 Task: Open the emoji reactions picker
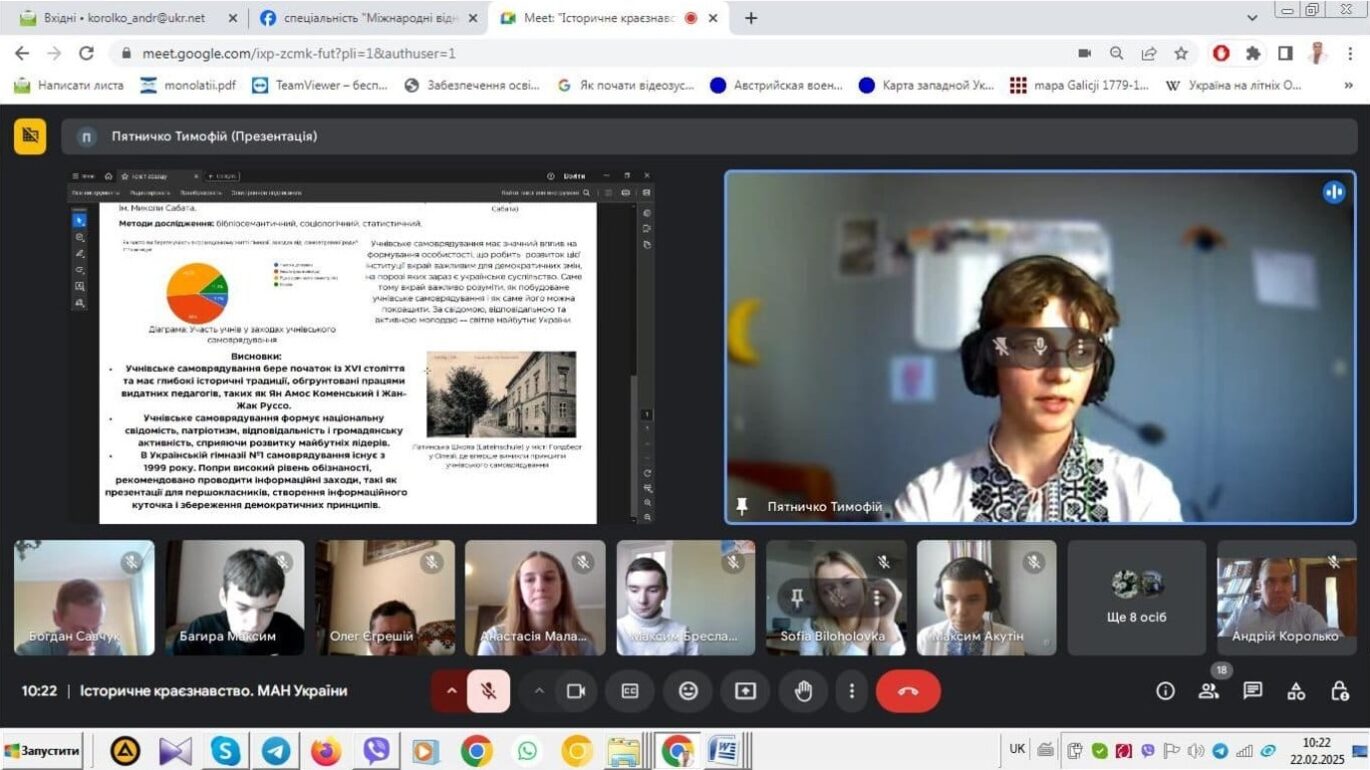[x=688, y=691]
